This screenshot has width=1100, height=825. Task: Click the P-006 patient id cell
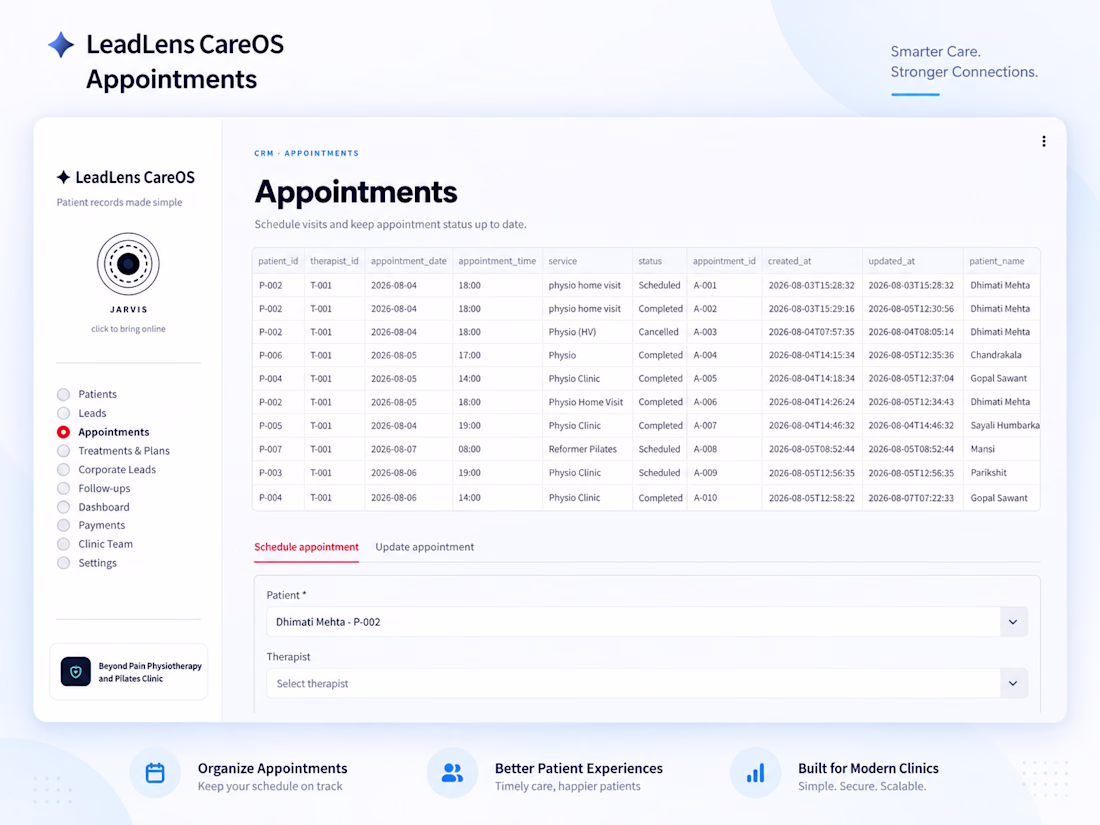[278, 355]
